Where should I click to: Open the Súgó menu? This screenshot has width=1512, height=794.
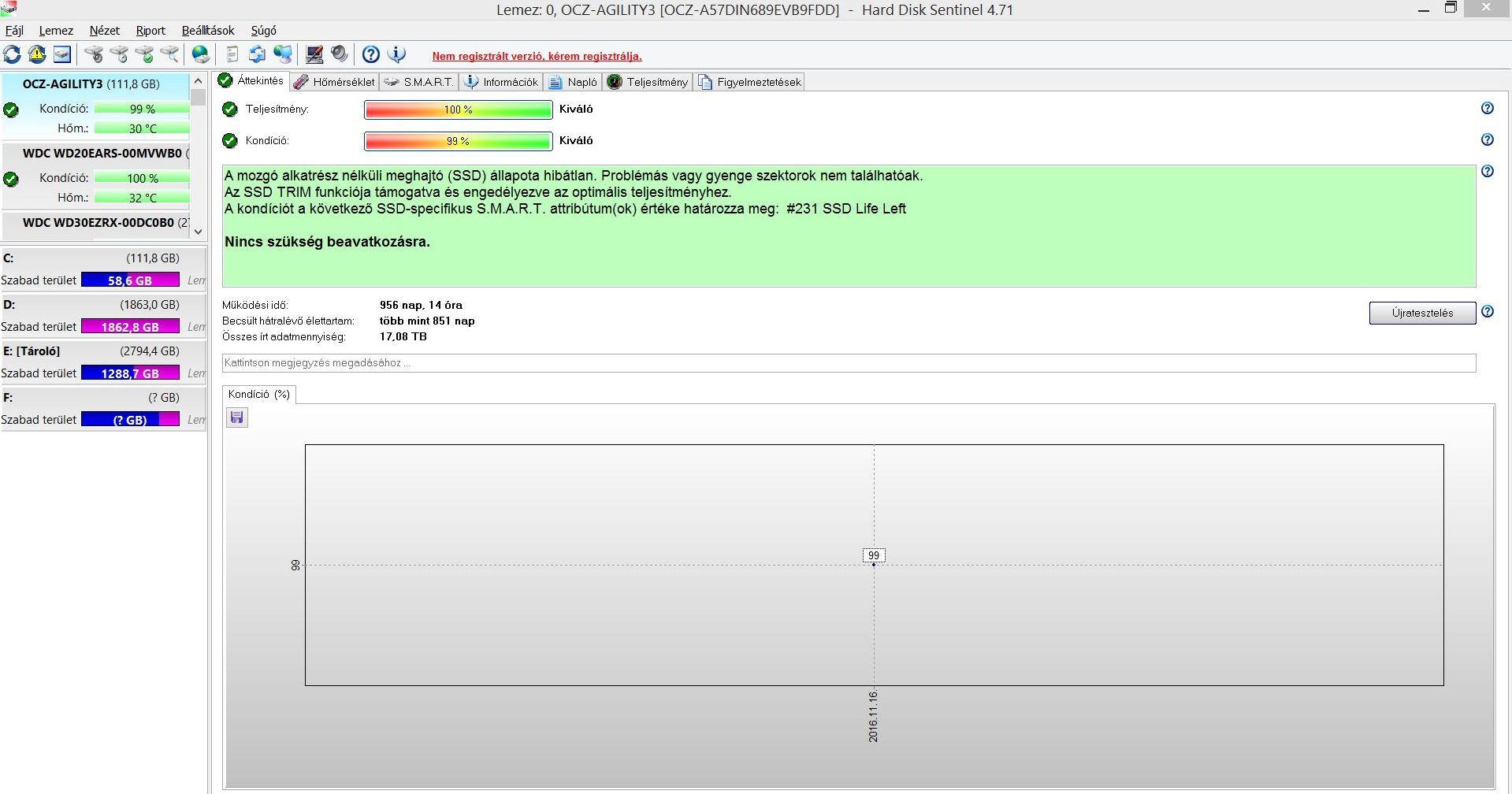tap(263, 31)
